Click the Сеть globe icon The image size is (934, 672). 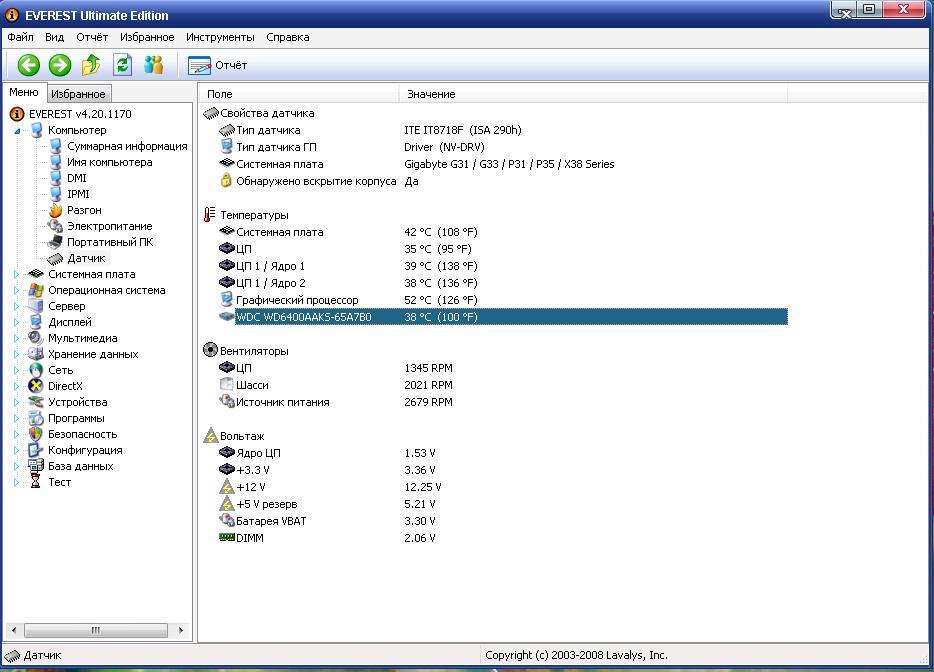point(36,370)
